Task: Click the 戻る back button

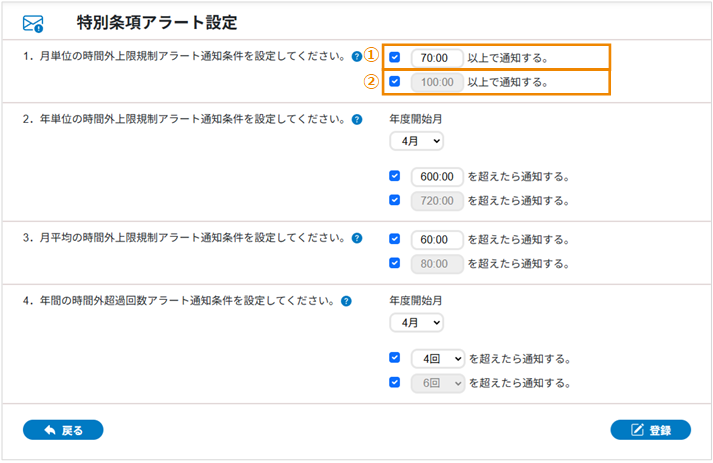Action: click(63, 430)
